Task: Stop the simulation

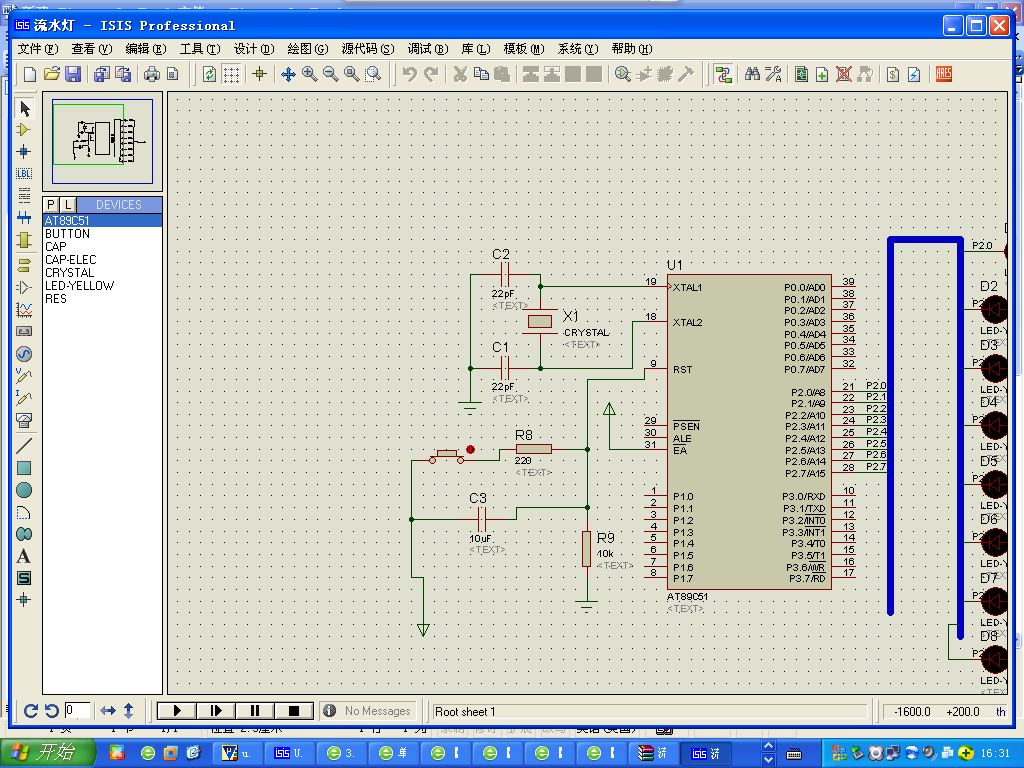Action: [293, 711]
